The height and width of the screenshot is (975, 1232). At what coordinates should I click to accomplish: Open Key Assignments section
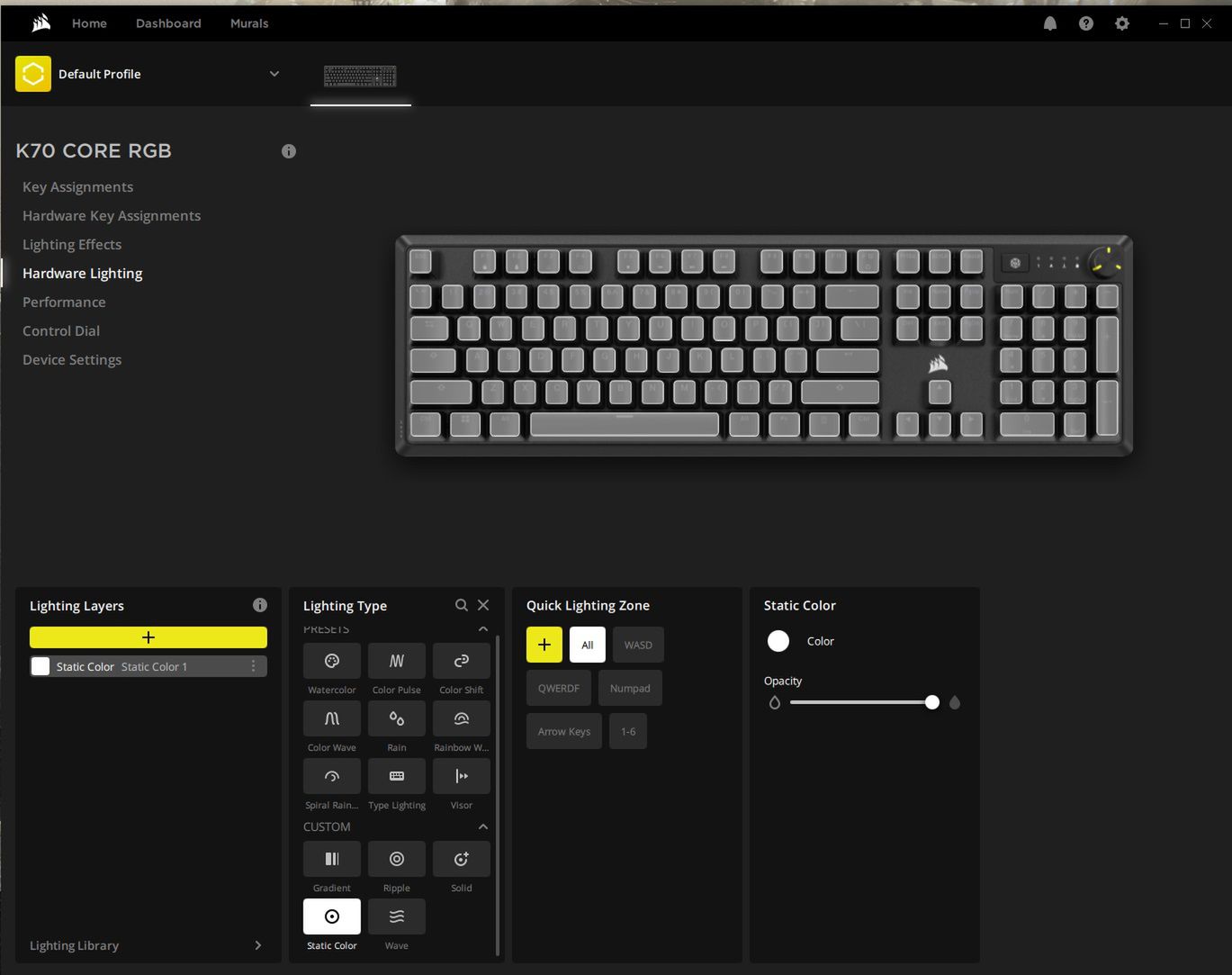(x=77, y=186)
